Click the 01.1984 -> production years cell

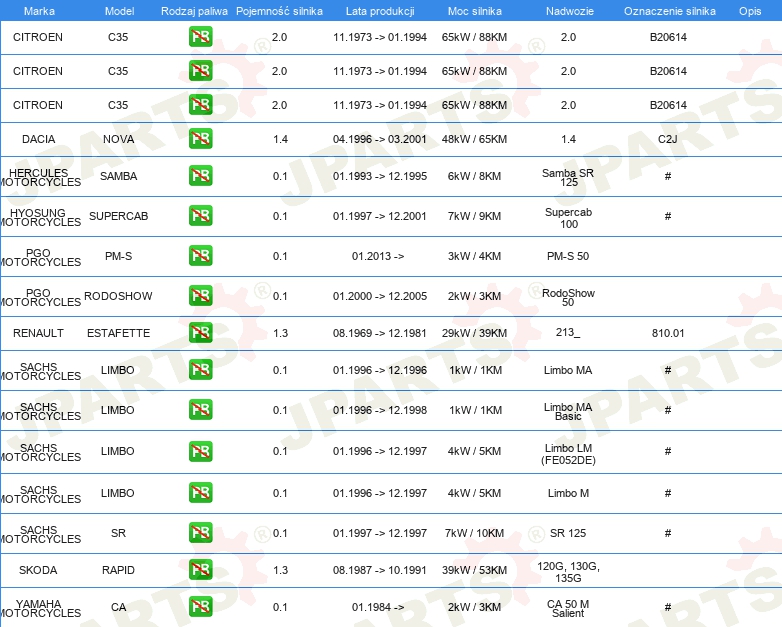[378, 607]
